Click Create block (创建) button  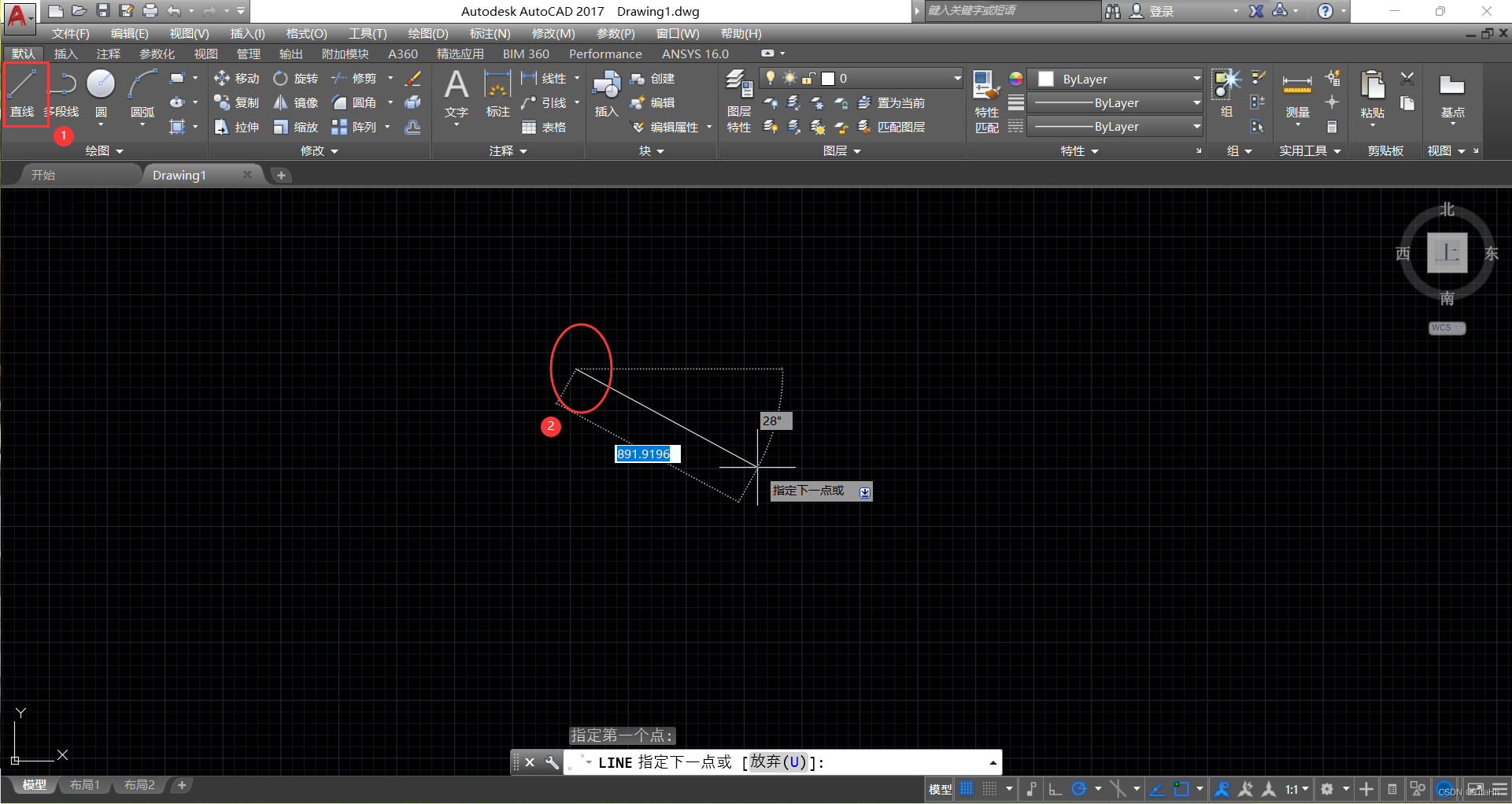(653, 79)
